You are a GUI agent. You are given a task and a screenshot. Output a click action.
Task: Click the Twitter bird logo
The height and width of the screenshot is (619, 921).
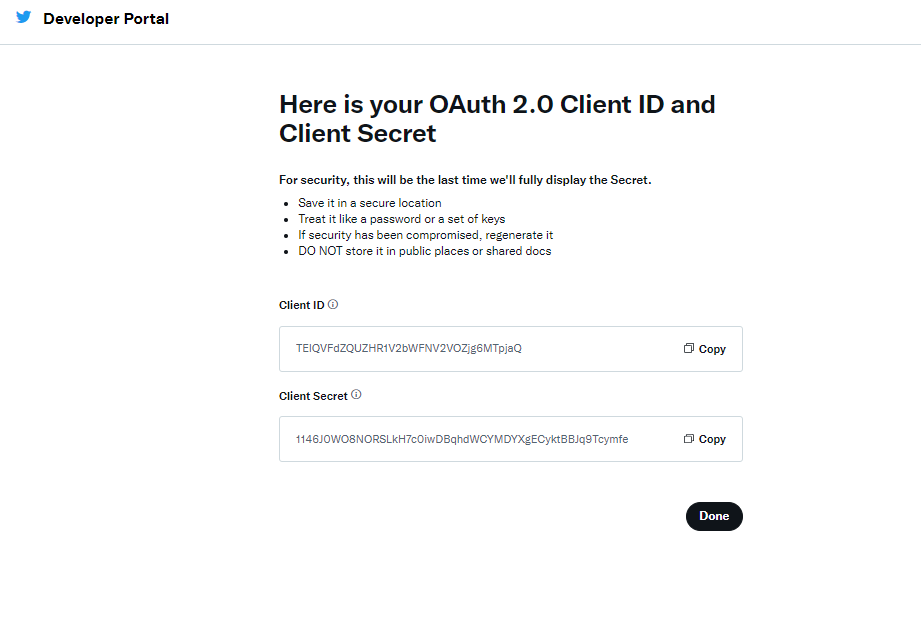(24, 17)
